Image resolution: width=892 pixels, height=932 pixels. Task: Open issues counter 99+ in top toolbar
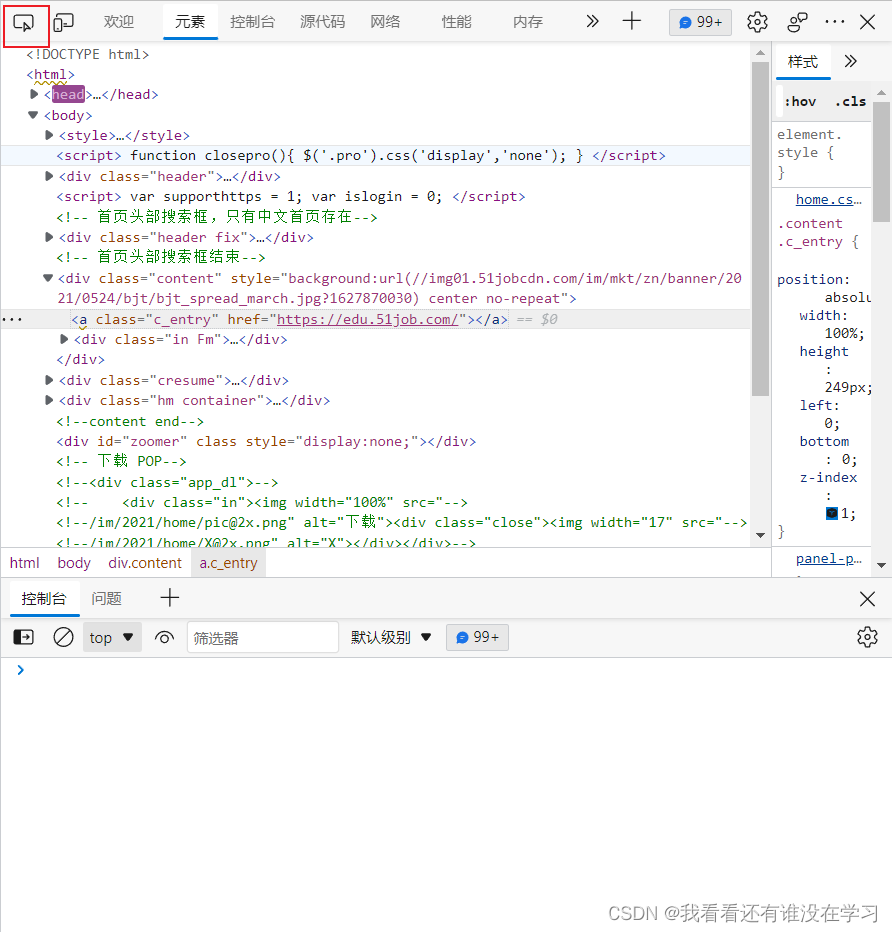click(x=700, y=22)
